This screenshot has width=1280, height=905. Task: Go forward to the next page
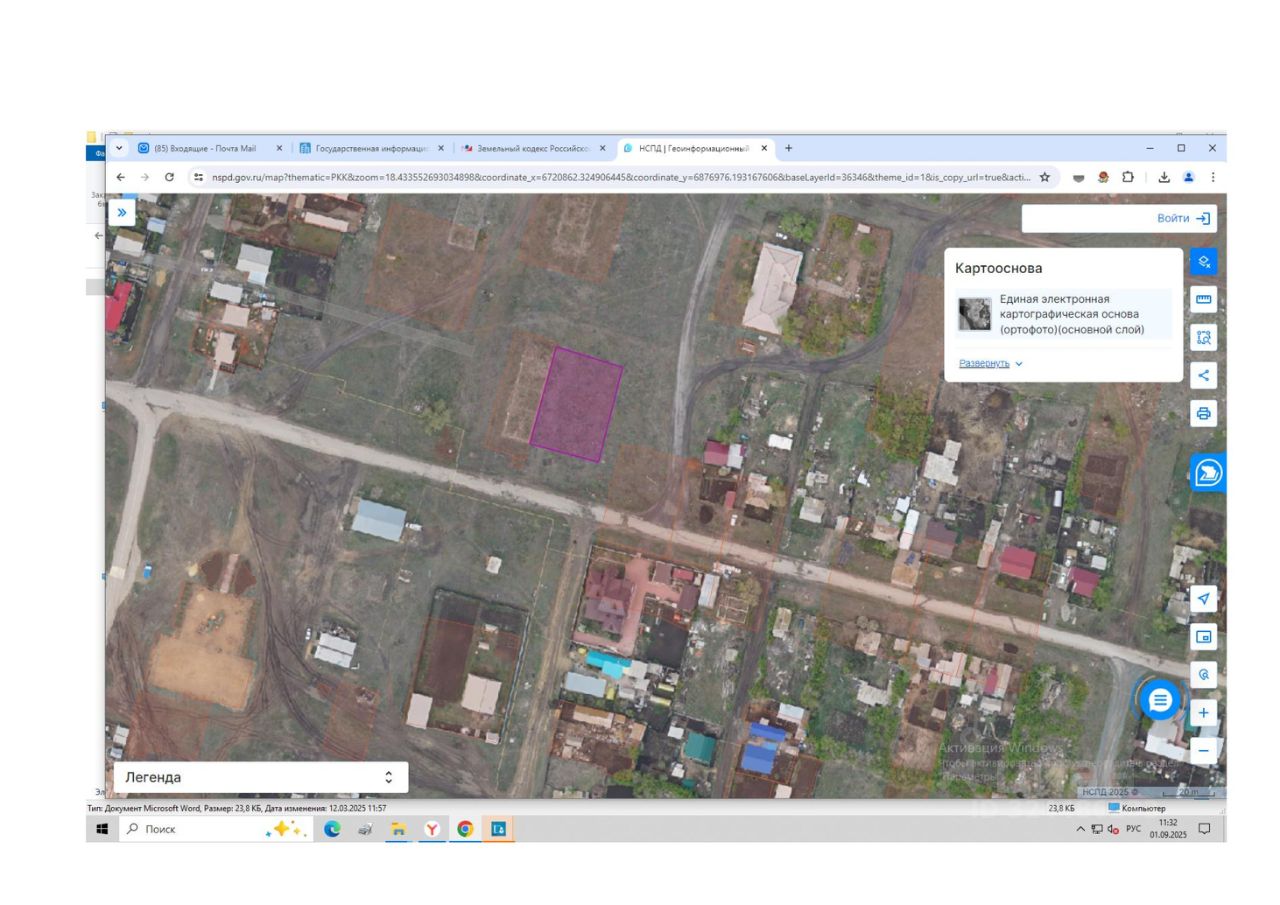145,177
